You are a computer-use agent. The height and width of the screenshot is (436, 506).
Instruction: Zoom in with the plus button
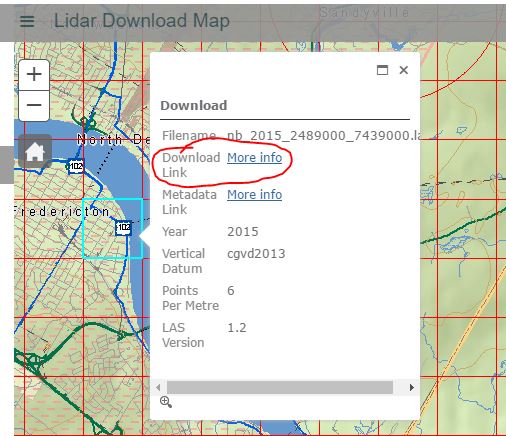coord(34,74)
